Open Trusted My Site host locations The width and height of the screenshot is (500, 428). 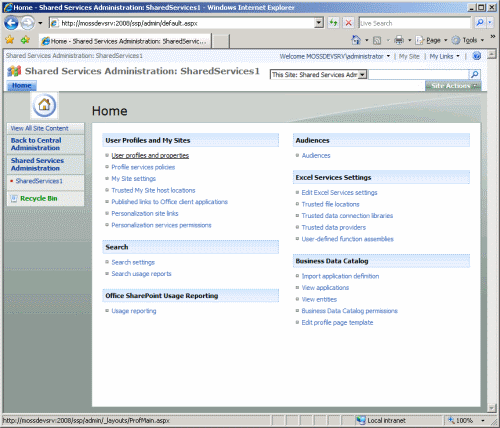(x=153, y=190)
